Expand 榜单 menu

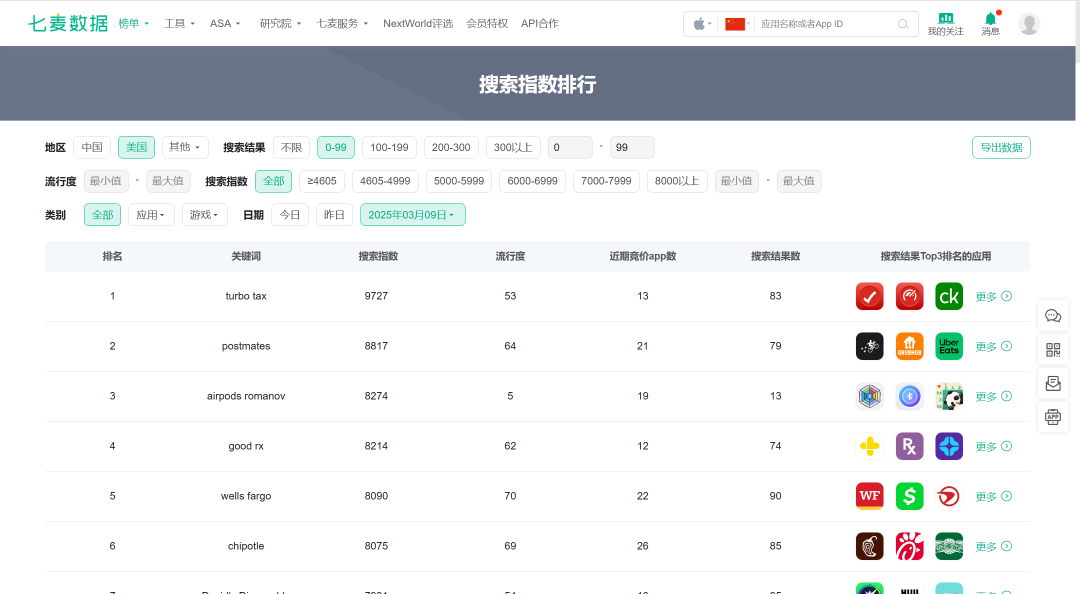pos(134,23)
